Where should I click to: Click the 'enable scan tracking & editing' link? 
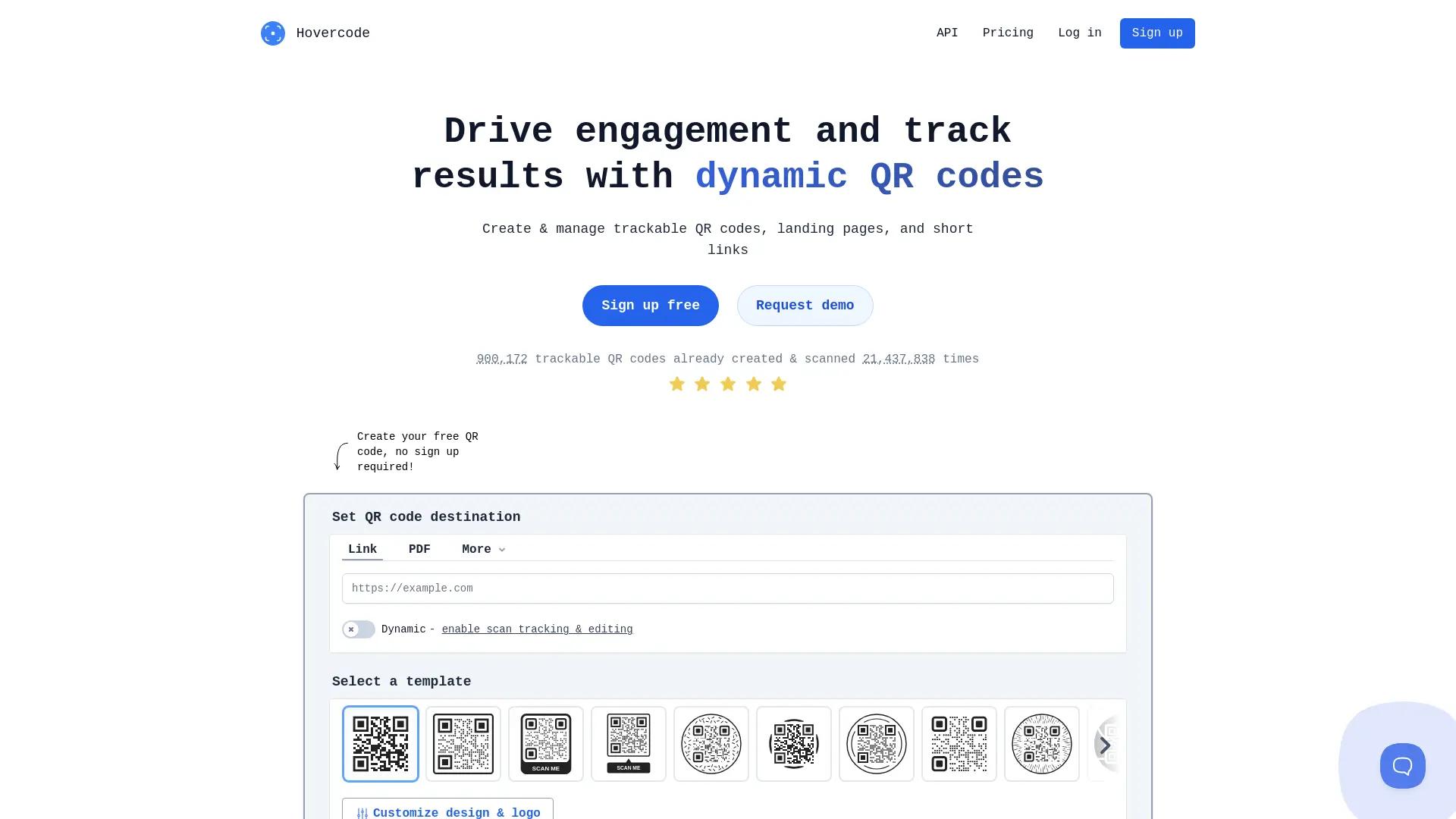coord(537,629)
